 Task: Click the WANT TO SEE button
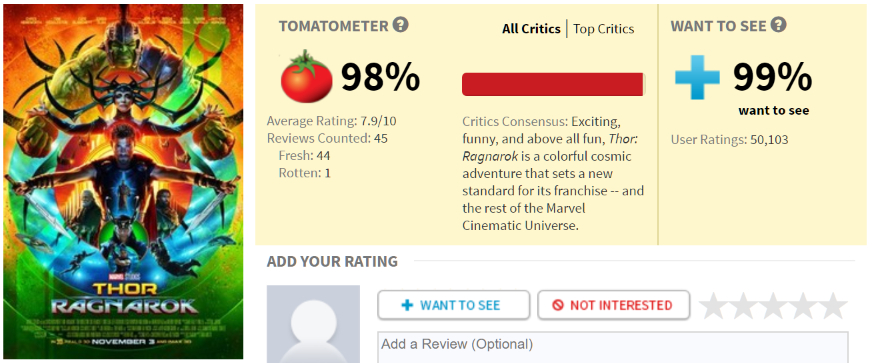pyautogui.click(x=454, y=305)
